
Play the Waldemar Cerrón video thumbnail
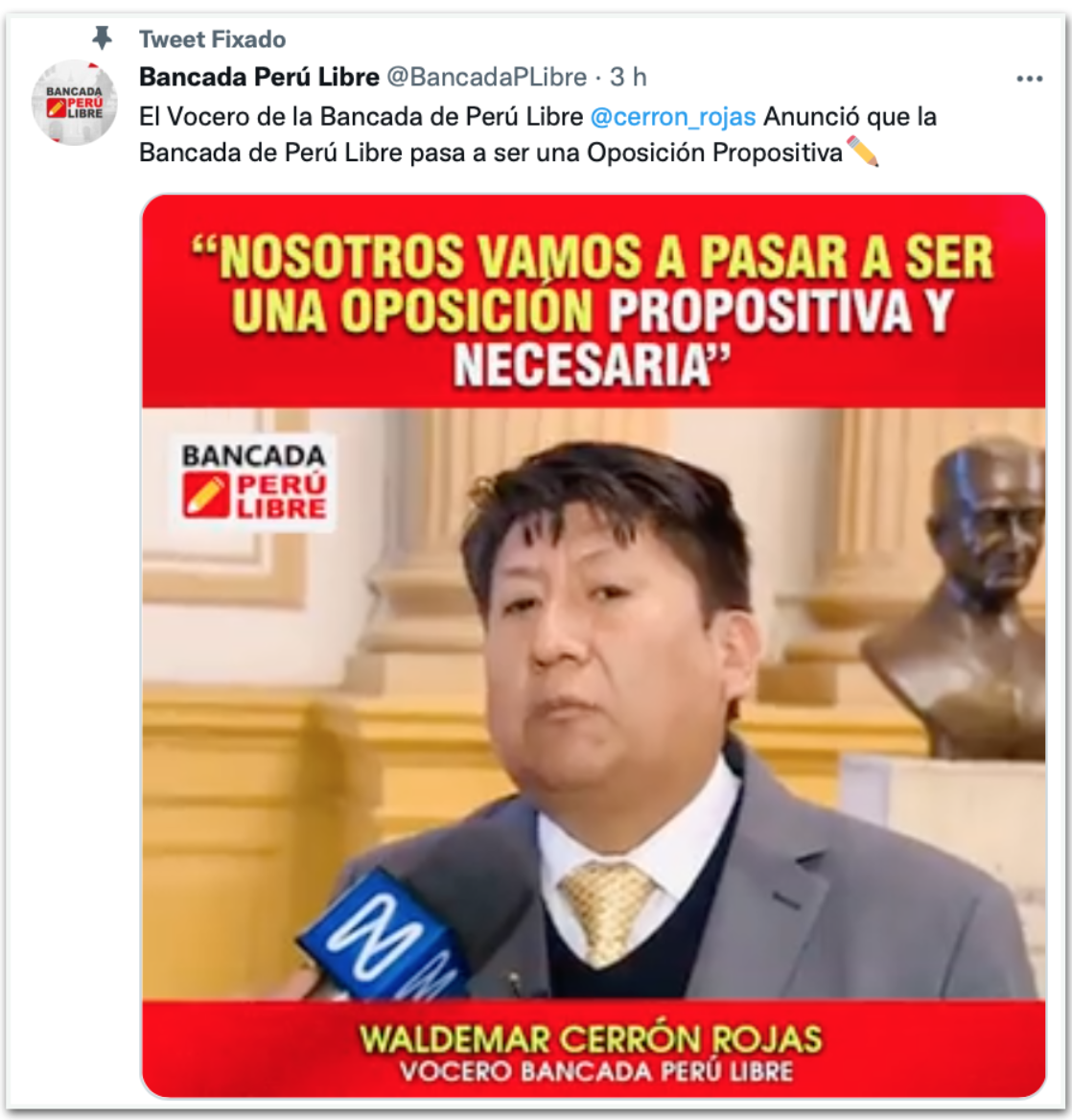594,645
